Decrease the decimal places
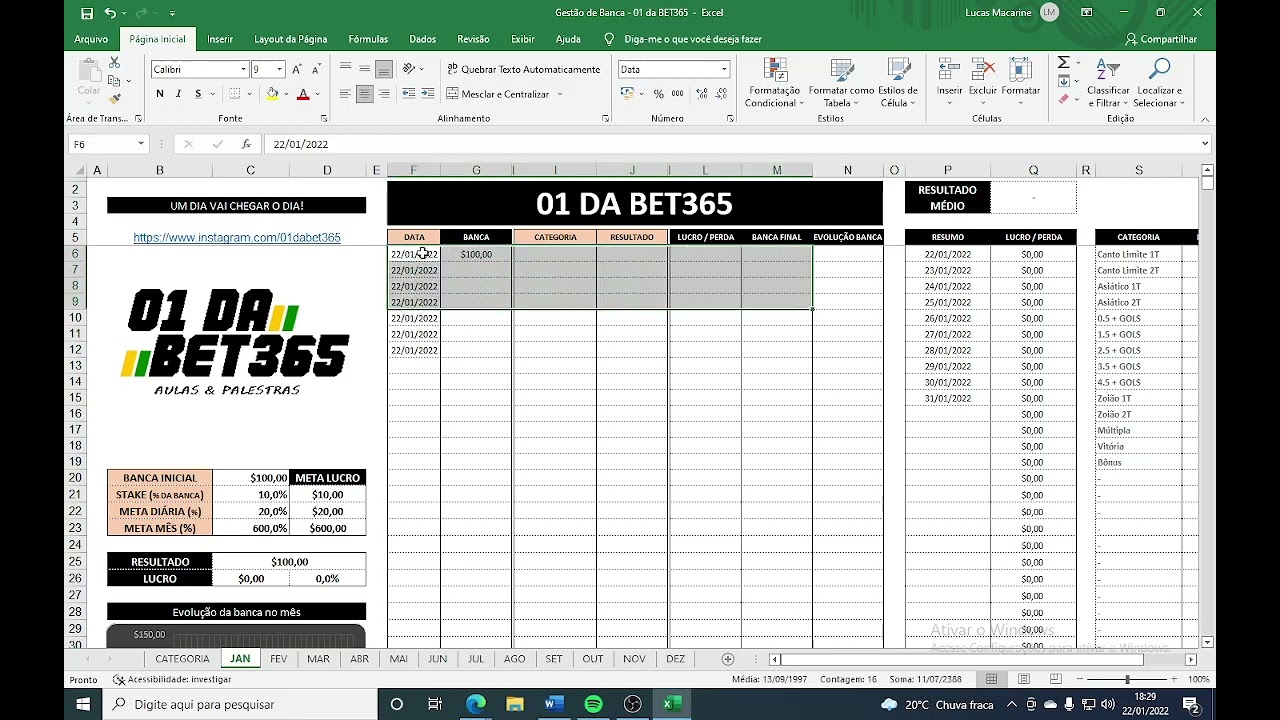This screenshot has height=720, width=1280. [720, 94]
